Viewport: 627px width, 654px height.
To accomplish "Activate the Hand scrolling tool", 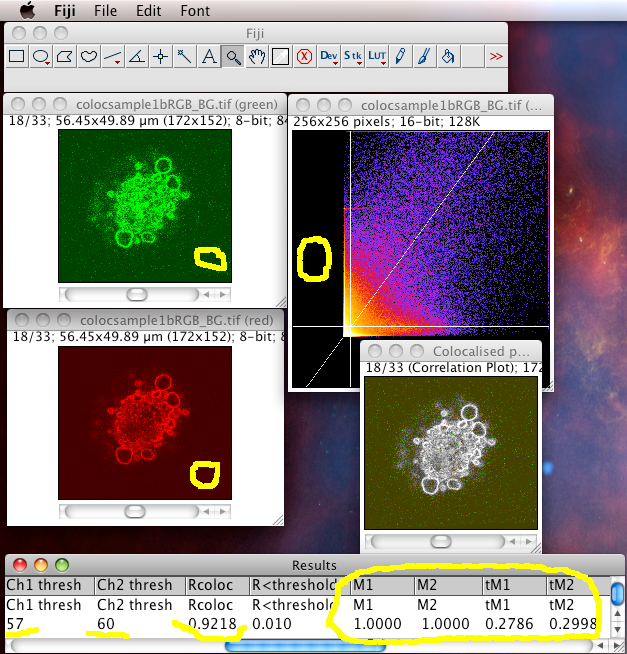I will tap(257, 56).
